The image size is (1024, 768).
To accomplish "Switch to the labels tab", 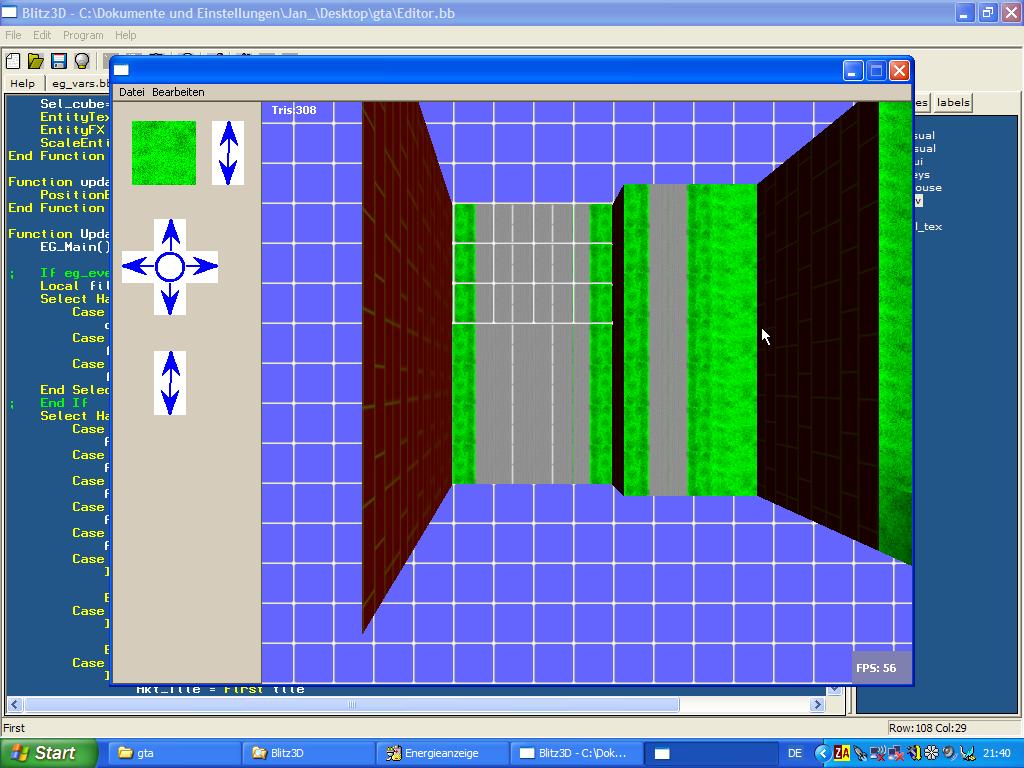I will (952, 102).
